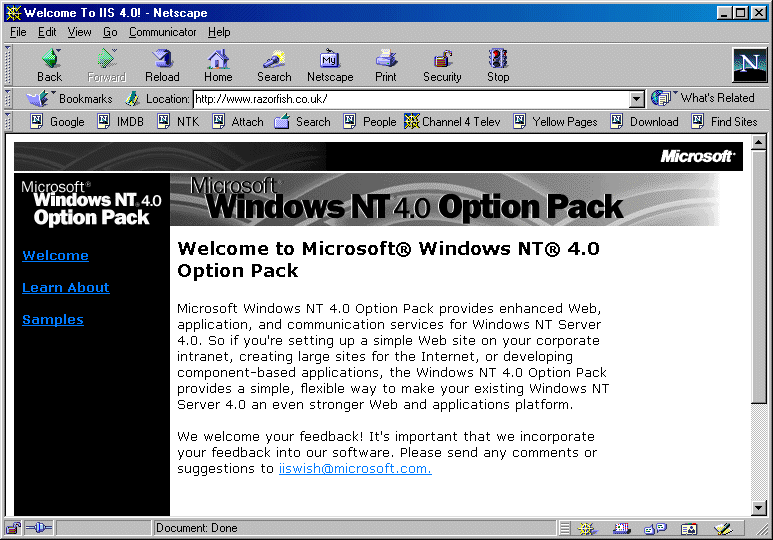Stop the page loading
This screenshot has width=773, height=540.
[x=498, y=65]
